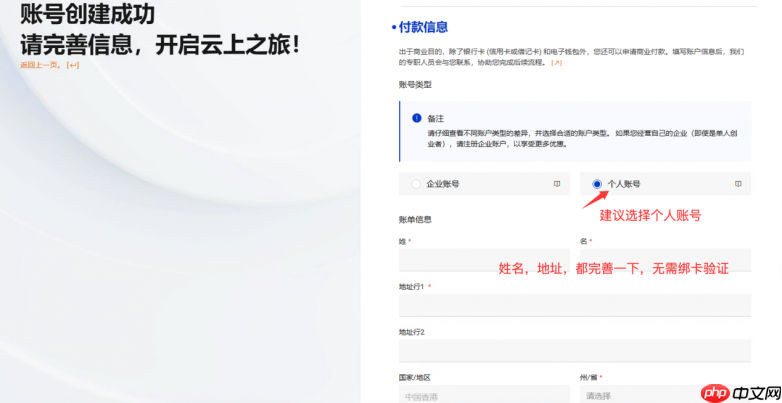The width and height of the screenshot is (782, 403).
Task: Select the 个人账号 radio button
Action: click(x=597, y=184)
